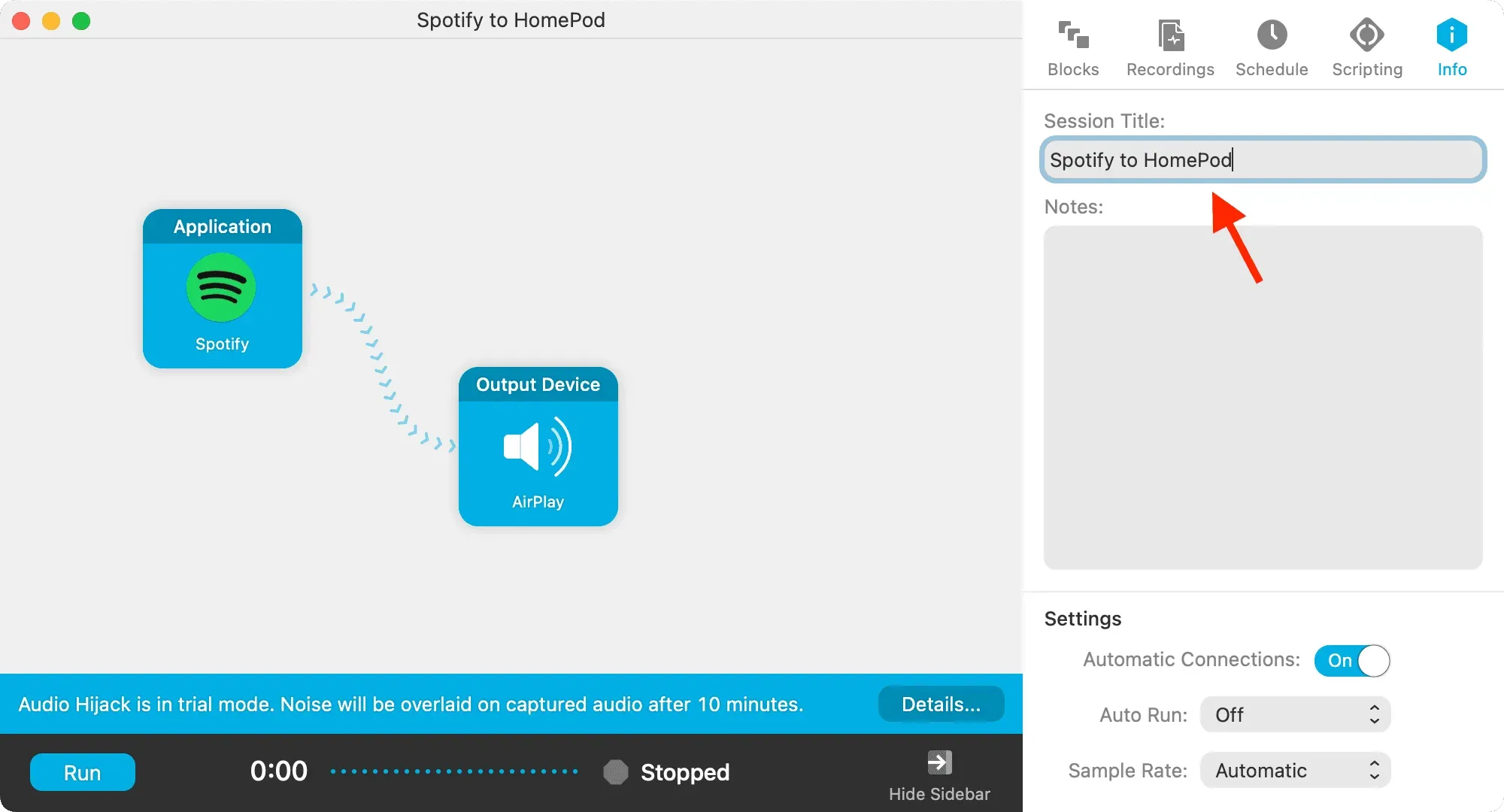Click the Info tab in sidebar
Image resolution: width=1504 pixels, height=812 pixels.
click(1451, 46)
